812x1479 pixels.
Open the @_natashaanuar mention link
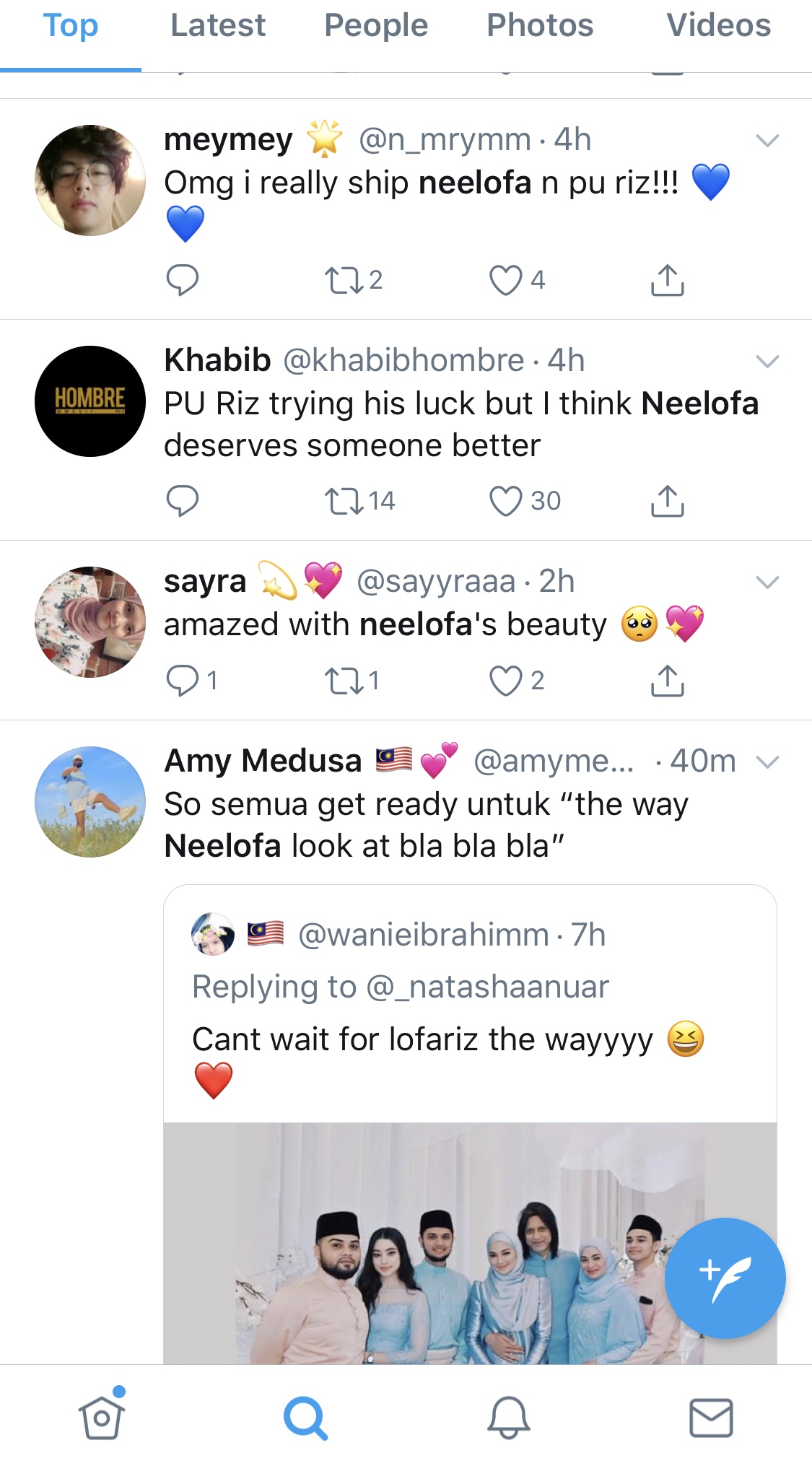488,987
